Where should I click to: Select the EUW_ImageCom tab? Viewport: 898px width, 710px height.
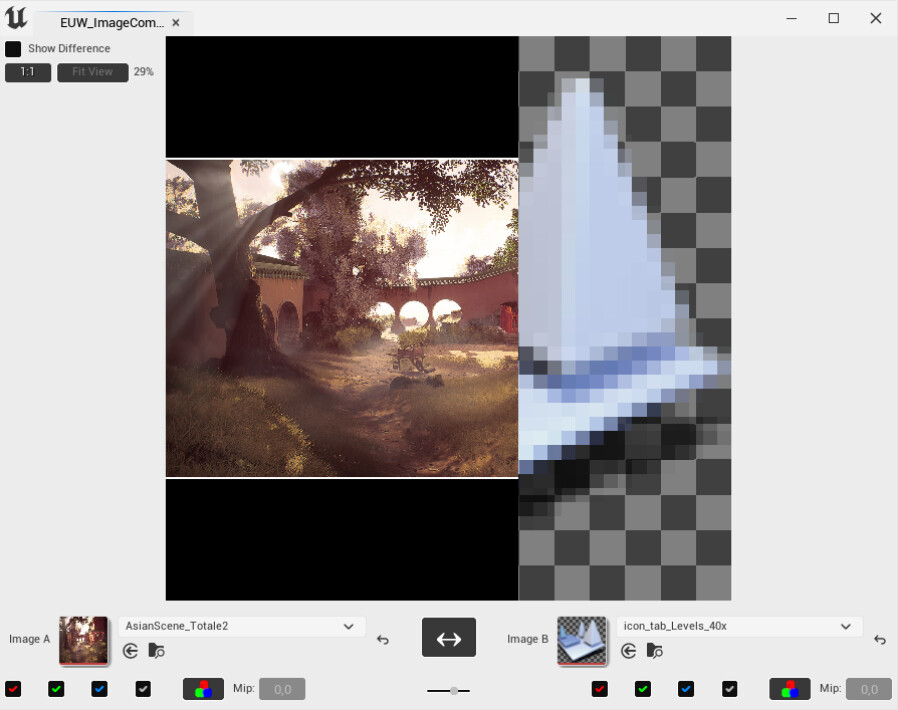110,21
